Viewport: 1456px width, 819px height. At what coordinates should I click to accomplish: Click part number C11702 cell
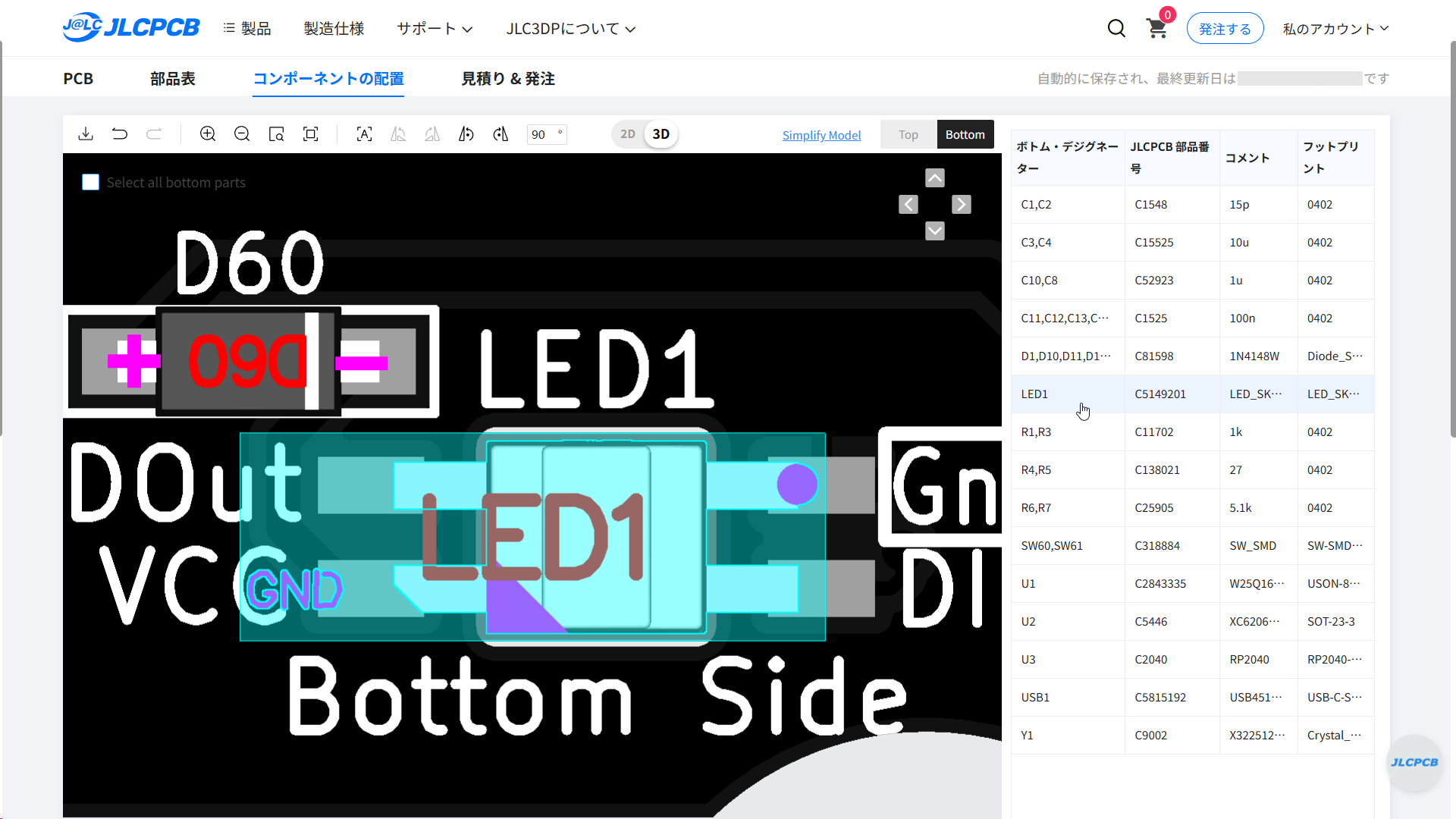1172,432
